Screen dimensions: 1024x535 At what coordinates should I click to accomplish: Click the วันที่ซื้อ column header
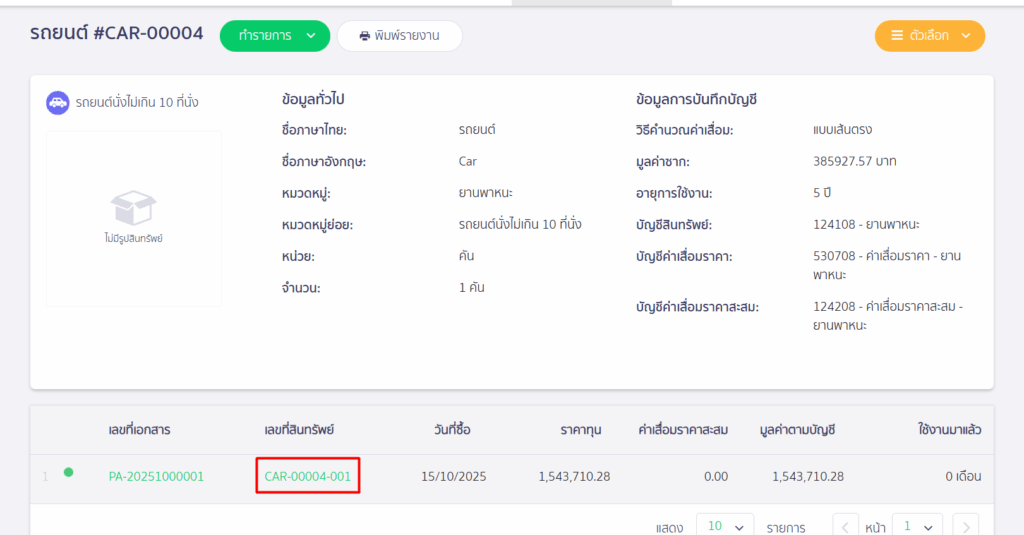click(x=452, y=430)
